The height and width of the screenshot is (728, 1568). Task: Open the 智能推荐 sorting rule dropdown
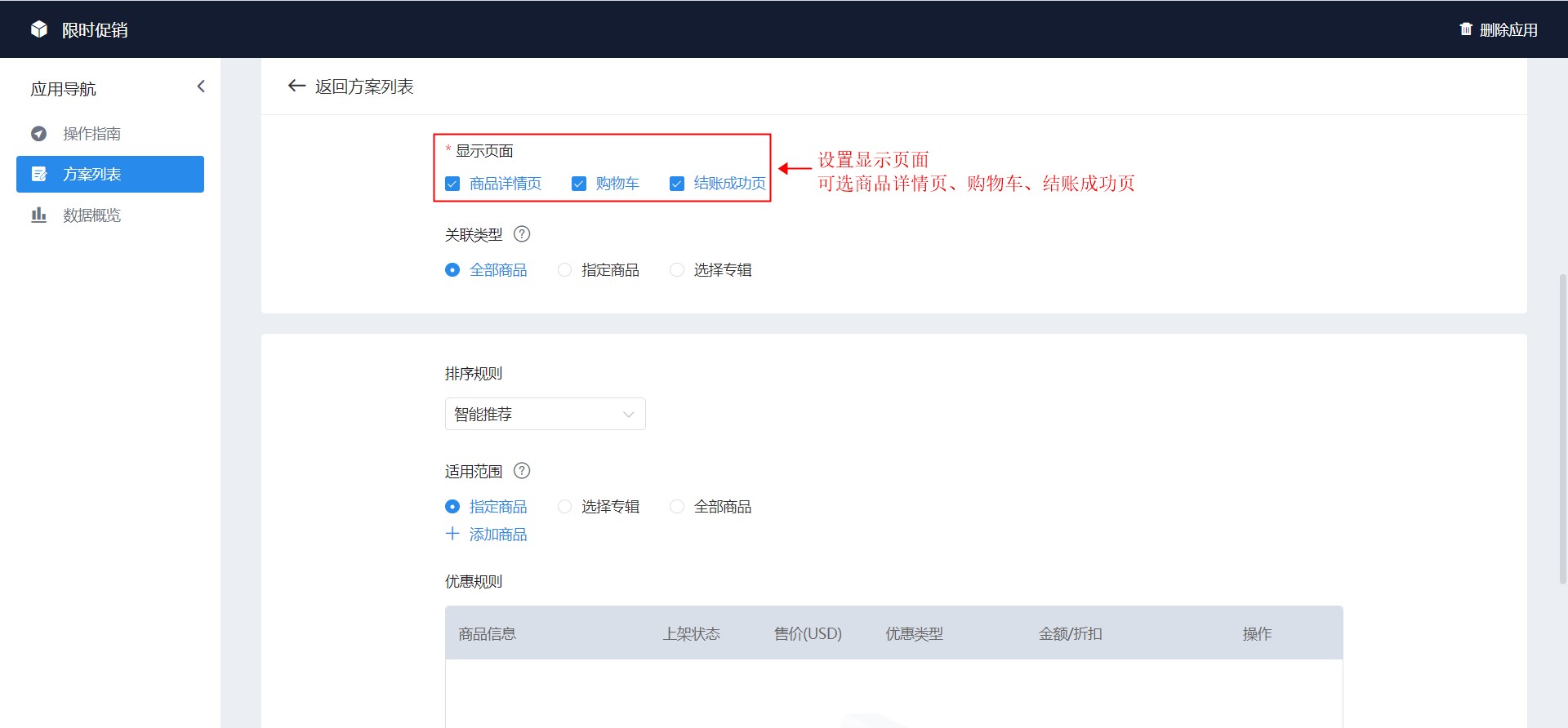point(546,414)
